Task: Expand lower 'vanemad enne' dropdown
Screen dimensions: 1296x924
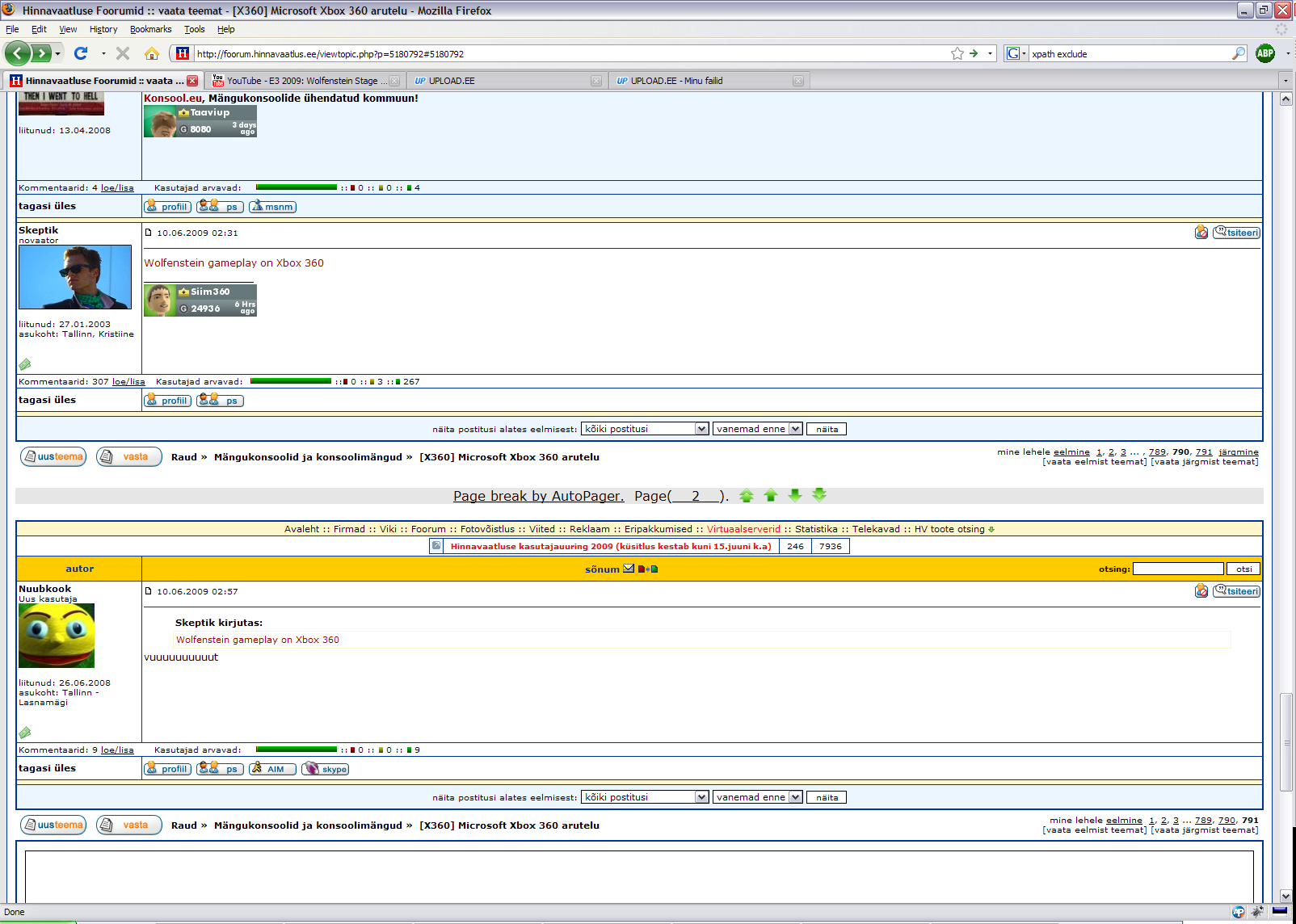Action: (795, 797)
